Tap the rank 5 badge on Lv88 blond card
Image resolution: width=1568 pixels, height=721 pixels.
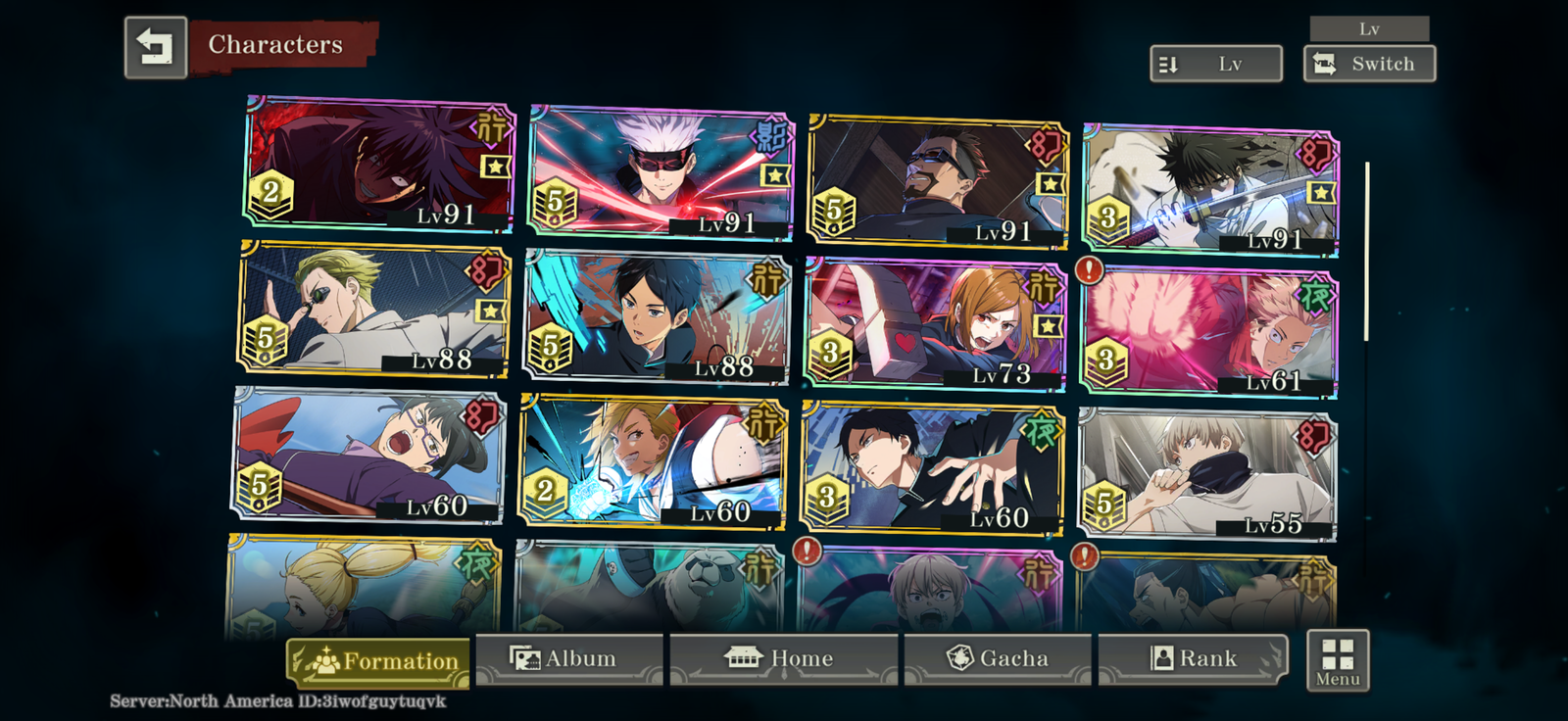265,341
